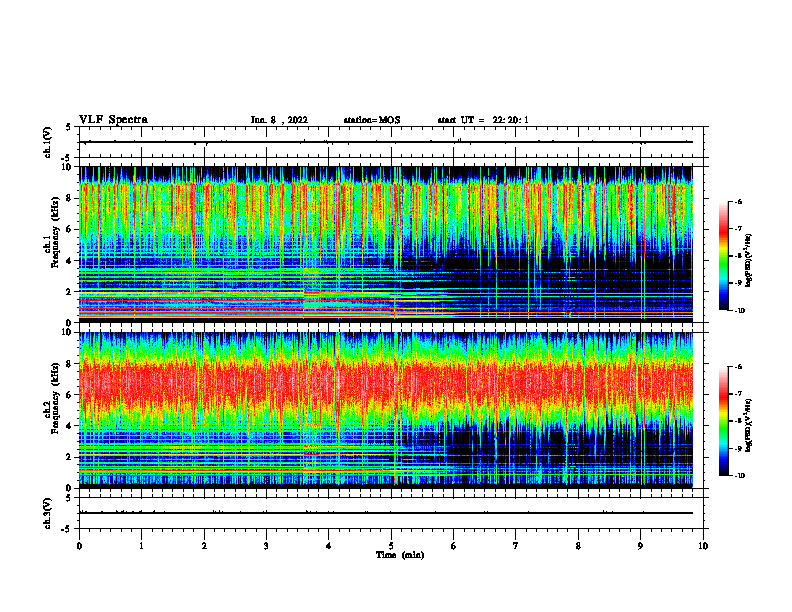792x612 pixels.
Task: Click the ch.1 'Frequency (kHz)' axis label
Action: tap(55, 233)
